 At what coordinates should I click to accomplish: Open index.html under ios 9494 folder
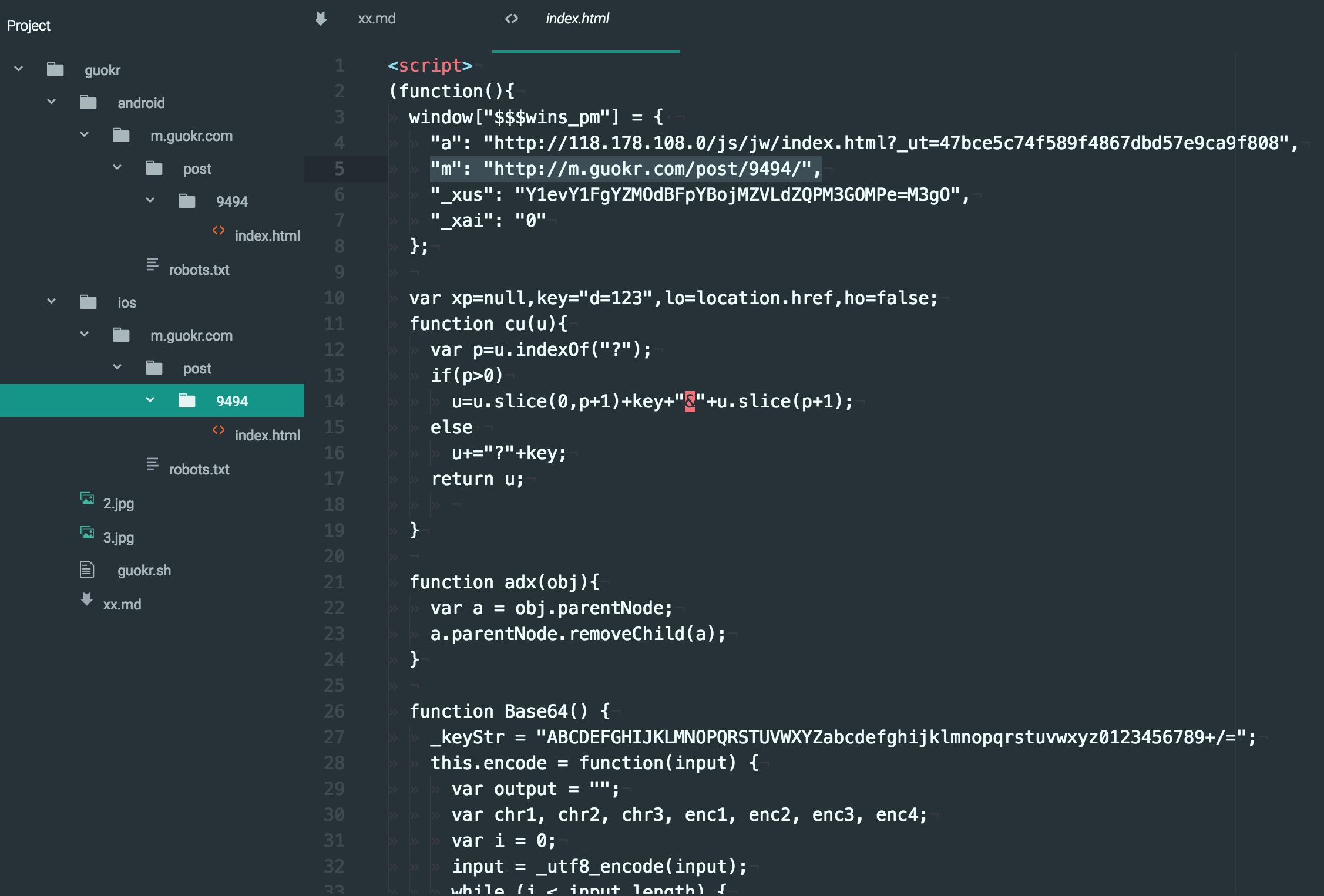click(x=267, y=435)
